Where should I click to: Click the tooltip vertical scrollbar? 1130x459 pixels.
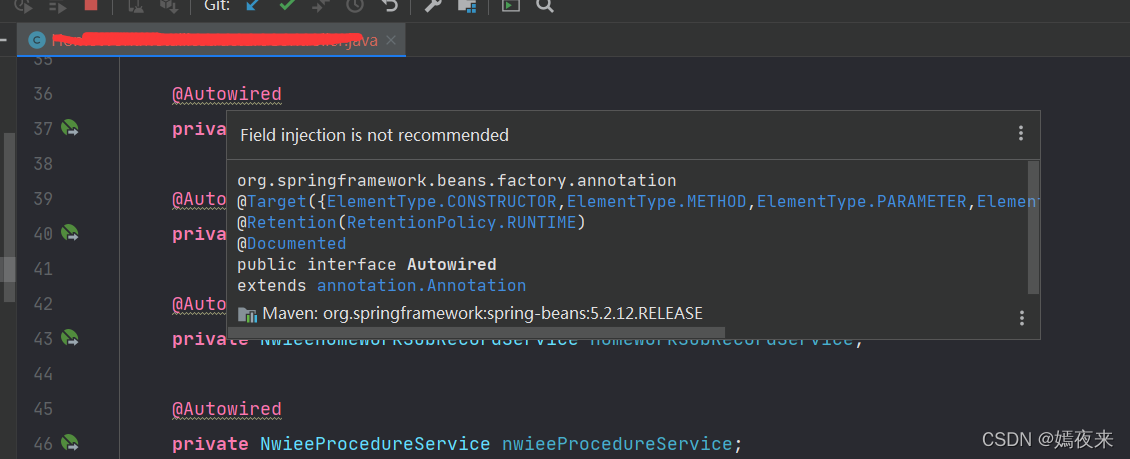[1033, 227]
